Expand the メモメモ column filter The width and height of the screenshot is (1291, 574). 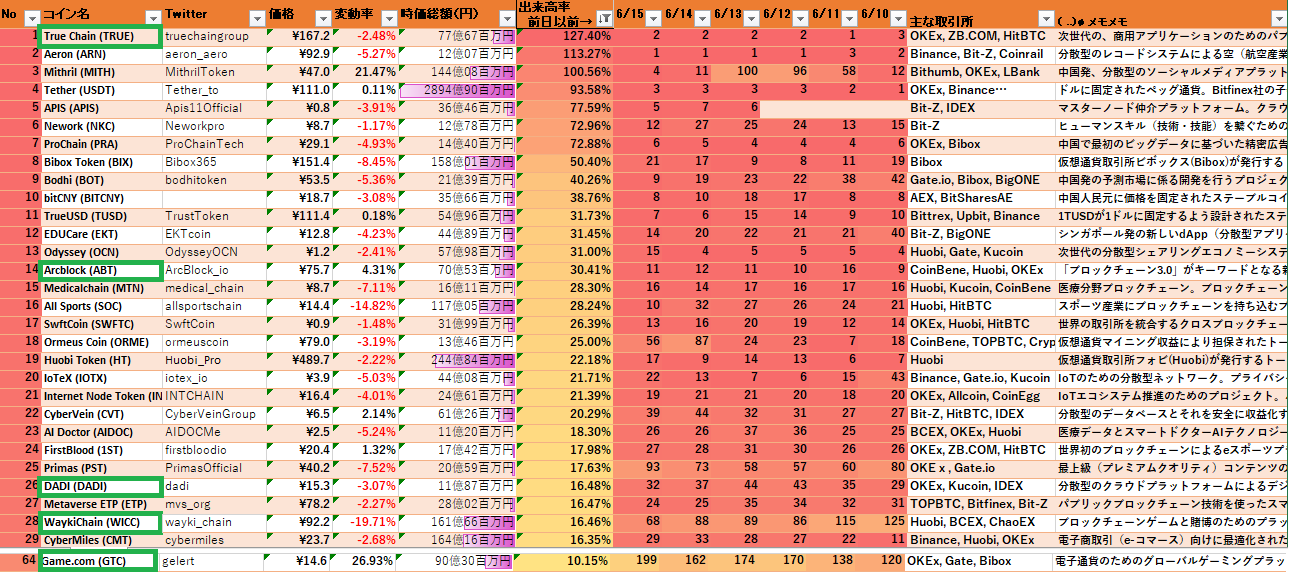(x=1278, y=17)
